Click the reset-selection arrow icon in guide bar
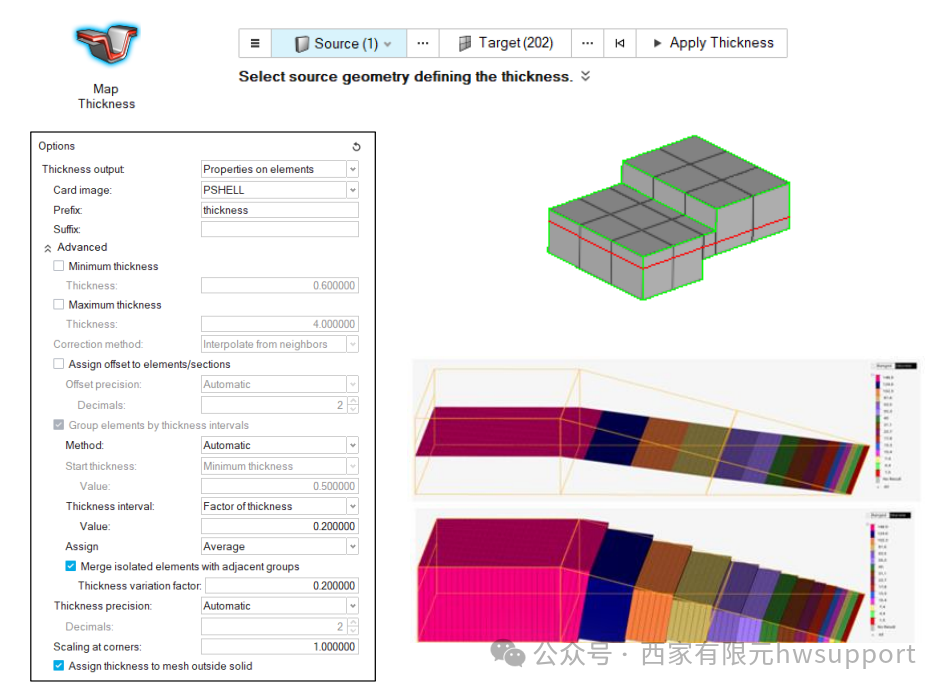The height and width of the screenshot is (692, 946). coord(620,43)
